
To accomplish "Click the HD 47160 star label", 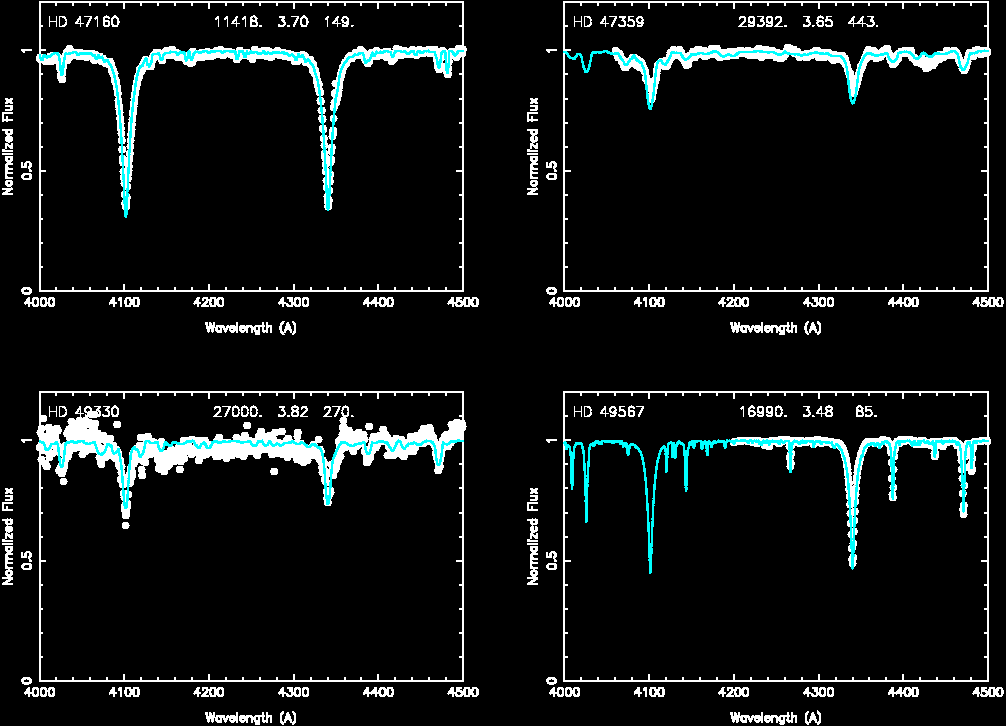I will 84,21.
